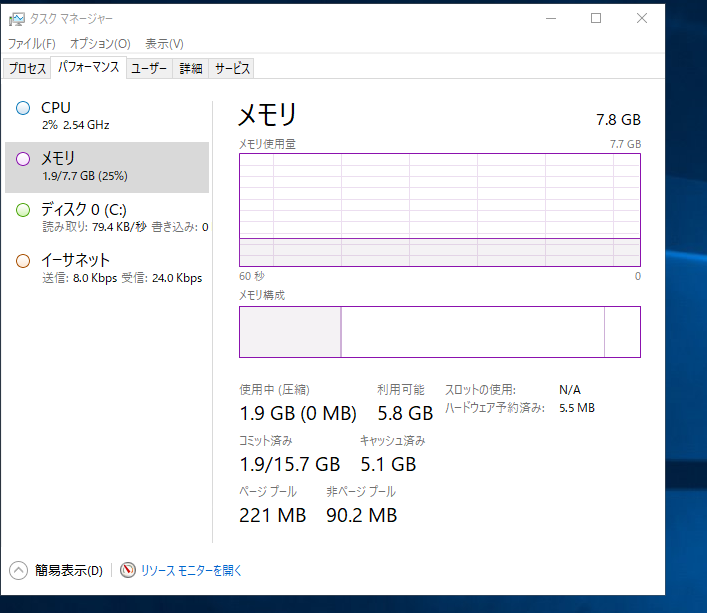Click the CPU blue circle icon
This screenshot has height=613, width=707.
[23, 108]
